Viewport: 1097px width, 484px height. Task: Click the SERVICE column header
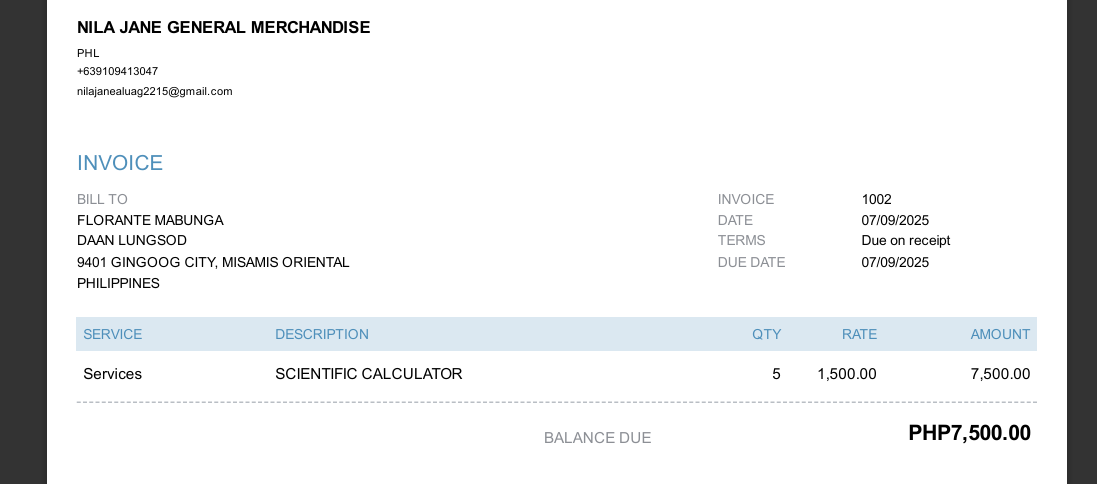click(112, 334)
